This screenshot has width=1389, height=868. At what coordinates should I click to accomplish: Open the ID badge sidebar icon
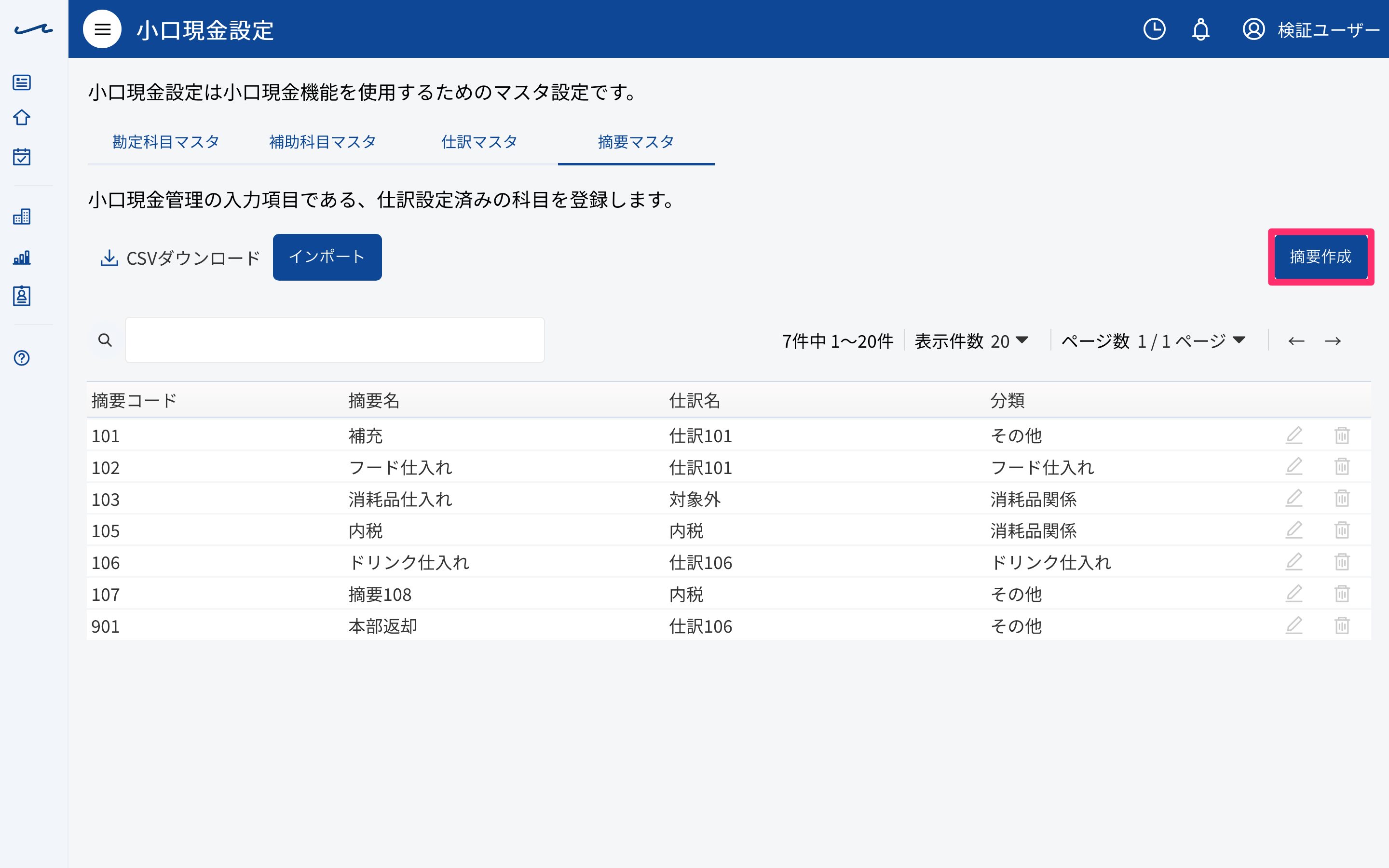click(x=22, y=296)
